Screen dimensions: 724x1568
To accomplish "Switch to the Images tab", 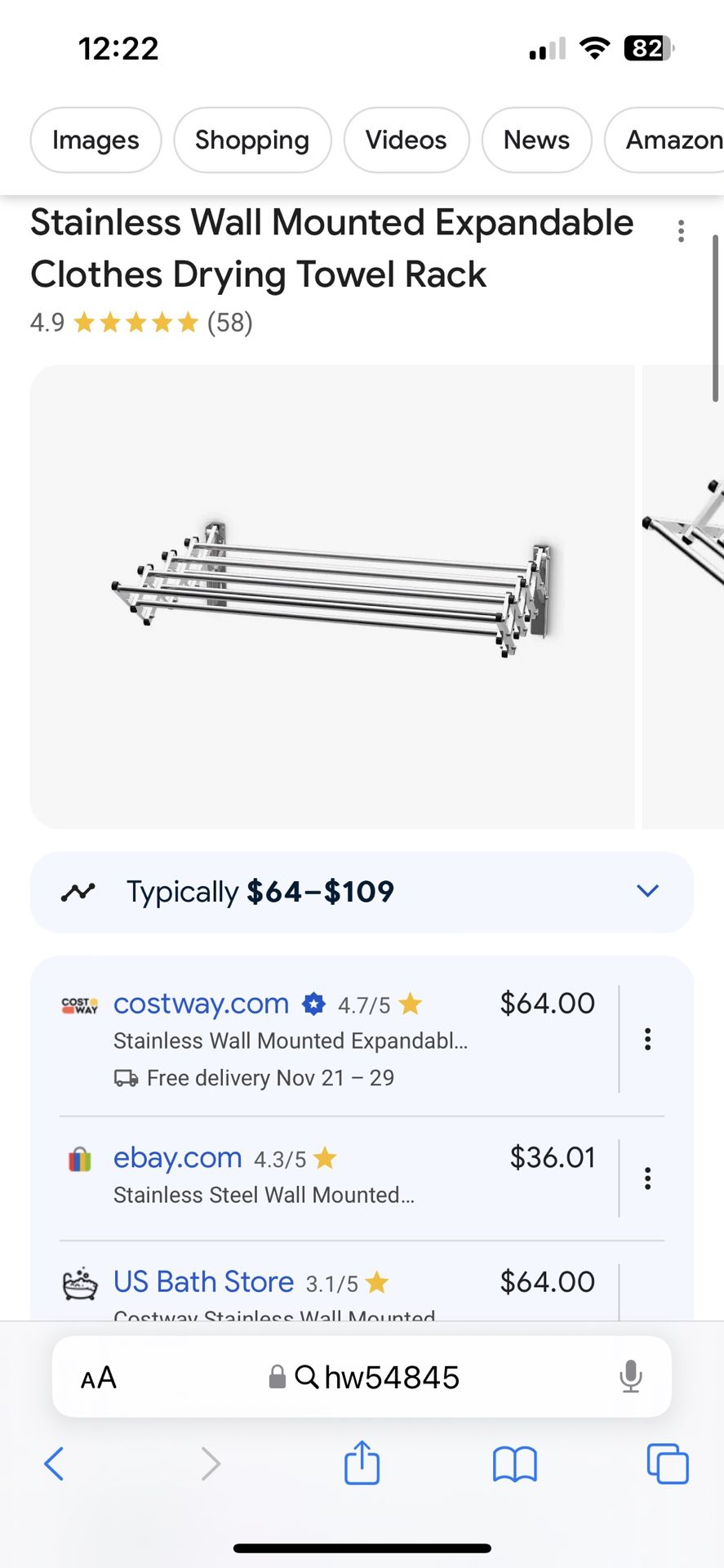I will (95, 140).
